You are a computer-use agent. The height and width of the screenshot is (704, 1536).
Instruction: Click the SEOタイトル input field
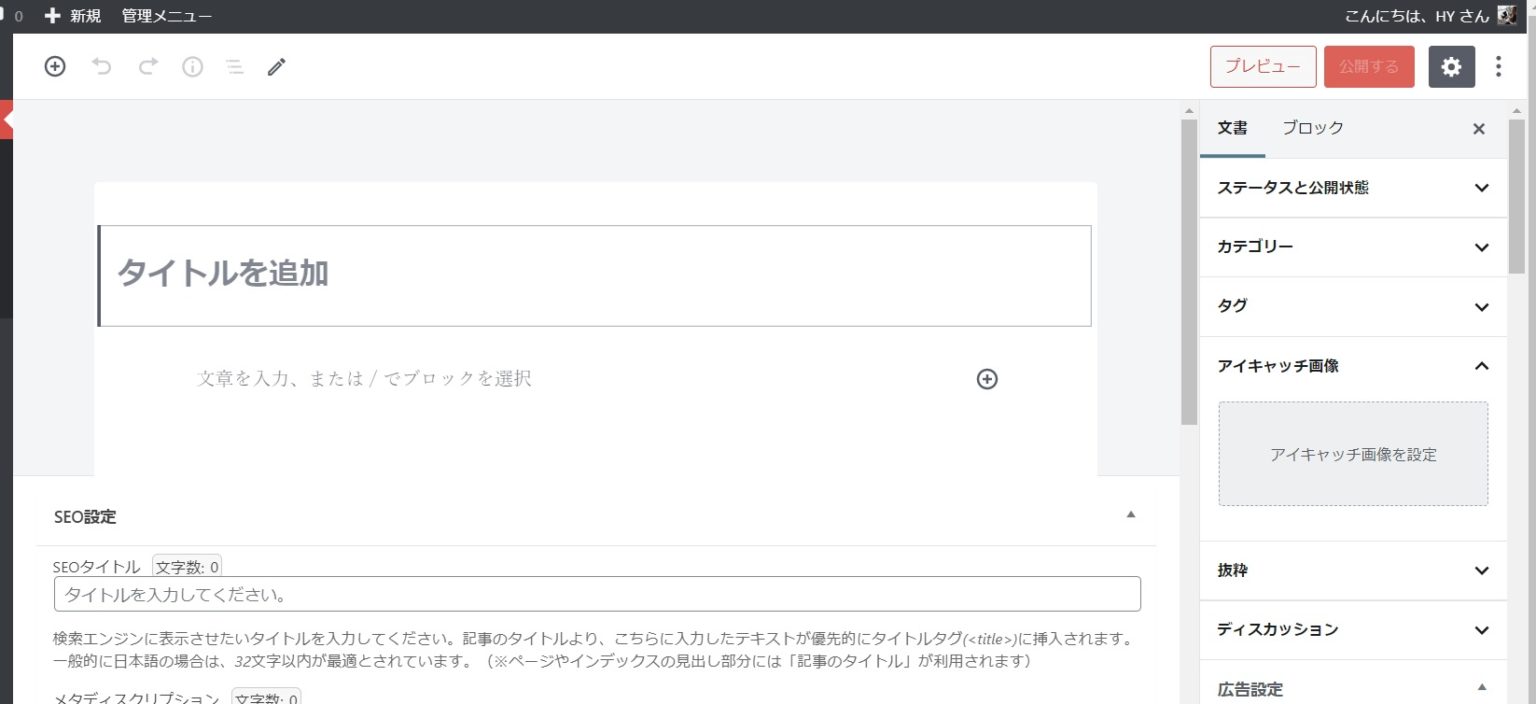596,595
